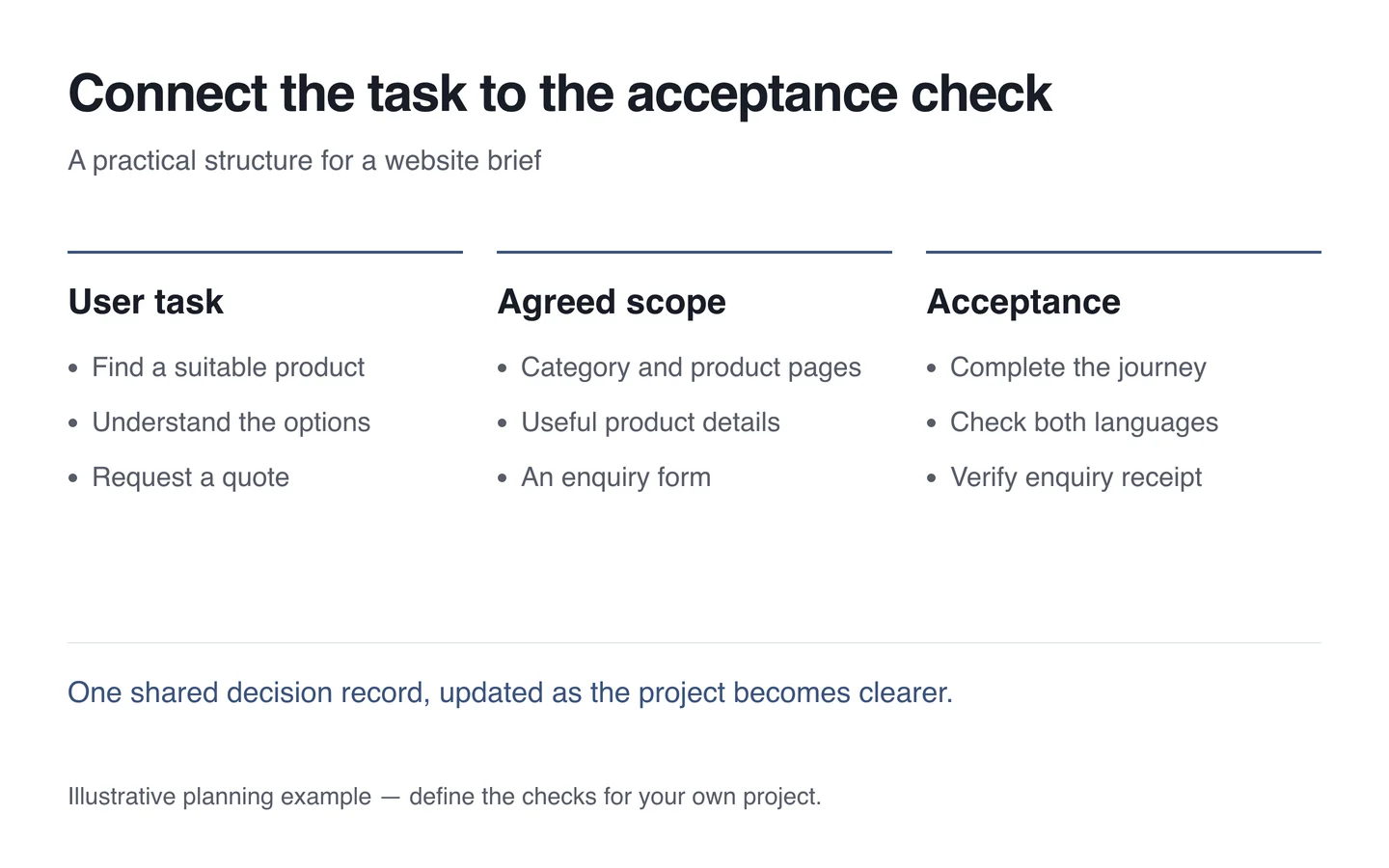Click the Request a quote bullet
This screenshot has height=868, width=1389.
coord(190,477)
